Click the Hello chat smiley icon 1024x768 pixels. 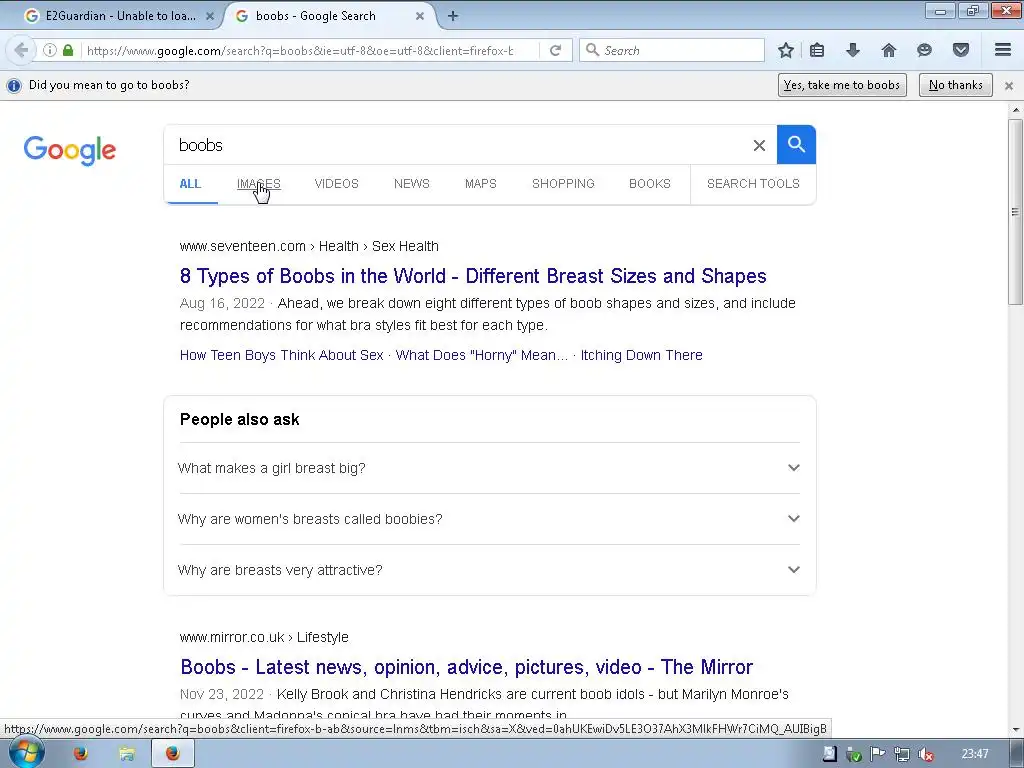click(924, 50)
